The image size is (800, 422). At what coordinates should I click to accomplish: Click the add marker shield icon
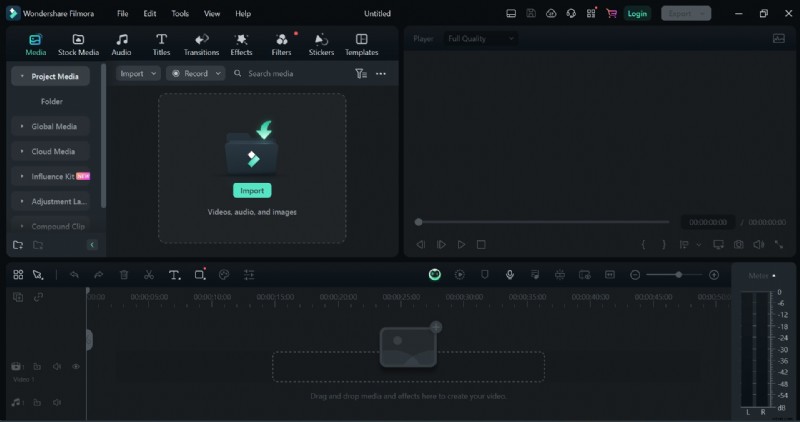(x=485, y=275)
